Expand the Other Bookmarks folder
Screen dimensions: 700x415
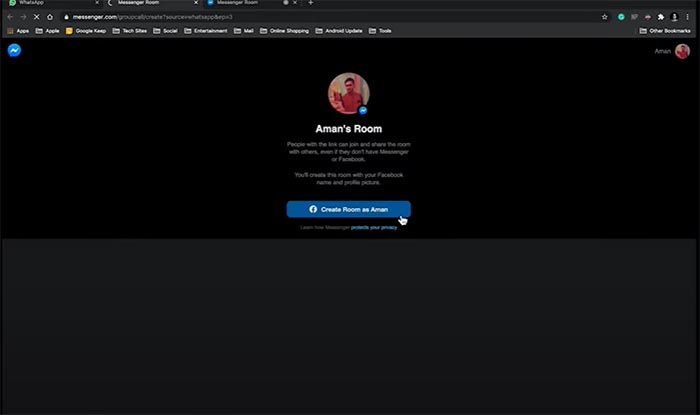point(665,31)
